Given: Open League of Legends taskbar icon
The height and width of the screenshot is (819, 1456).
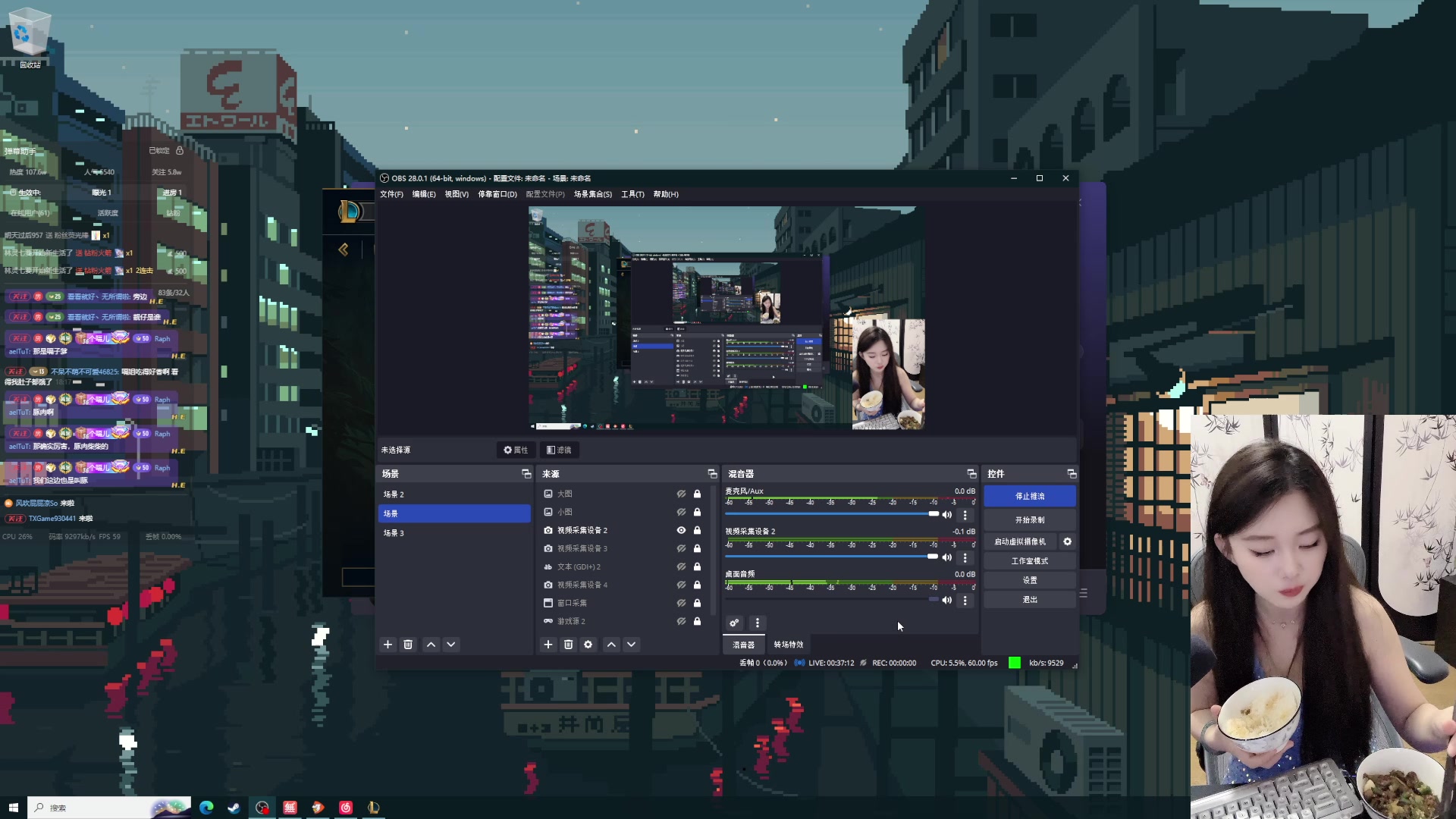Looking at the screenshot, I should coord(373,808).
